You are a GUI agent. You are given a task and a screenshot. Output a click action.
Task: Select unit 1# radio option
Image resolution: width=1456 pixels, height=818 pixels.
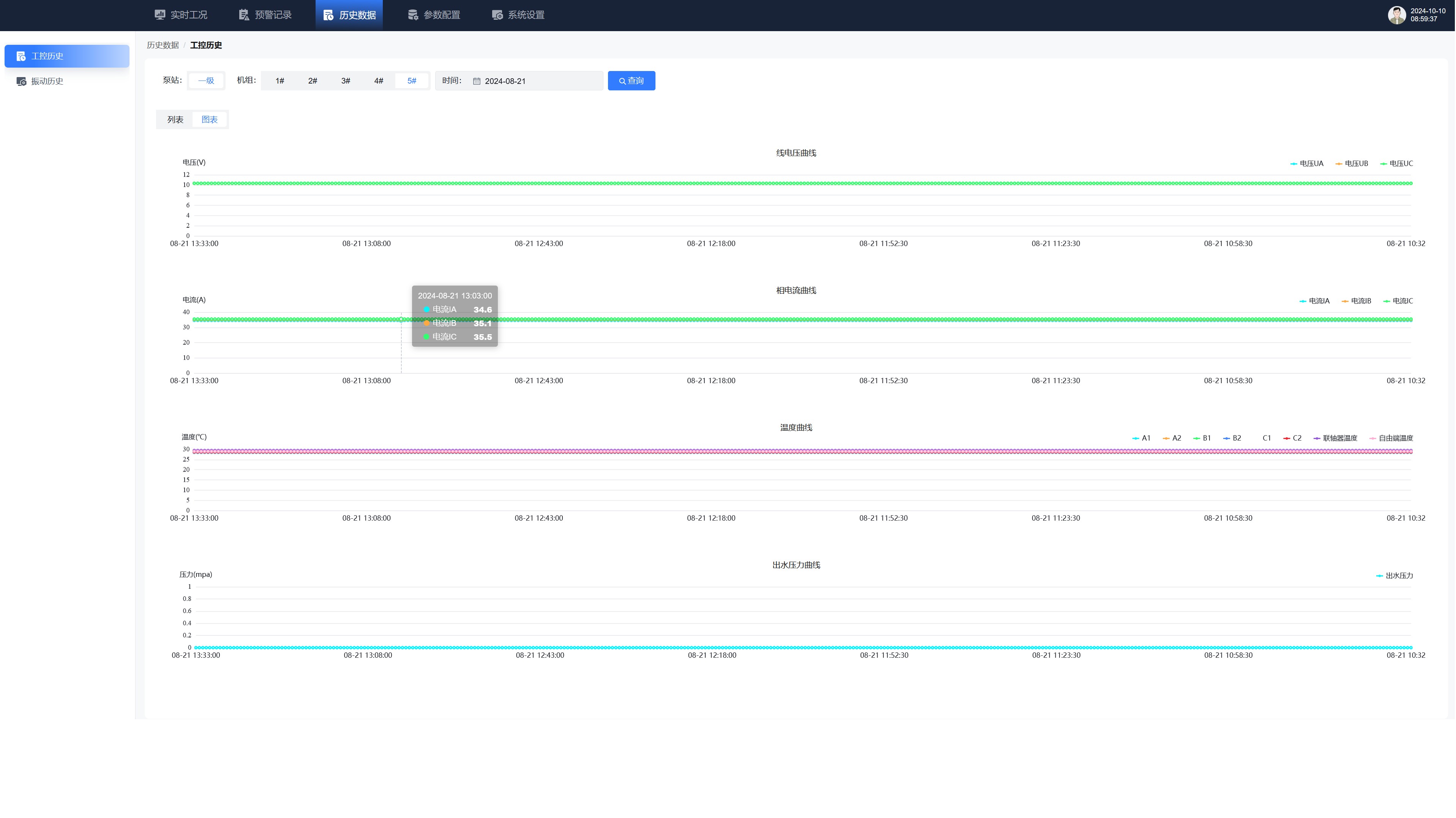[x=280, y=81]
